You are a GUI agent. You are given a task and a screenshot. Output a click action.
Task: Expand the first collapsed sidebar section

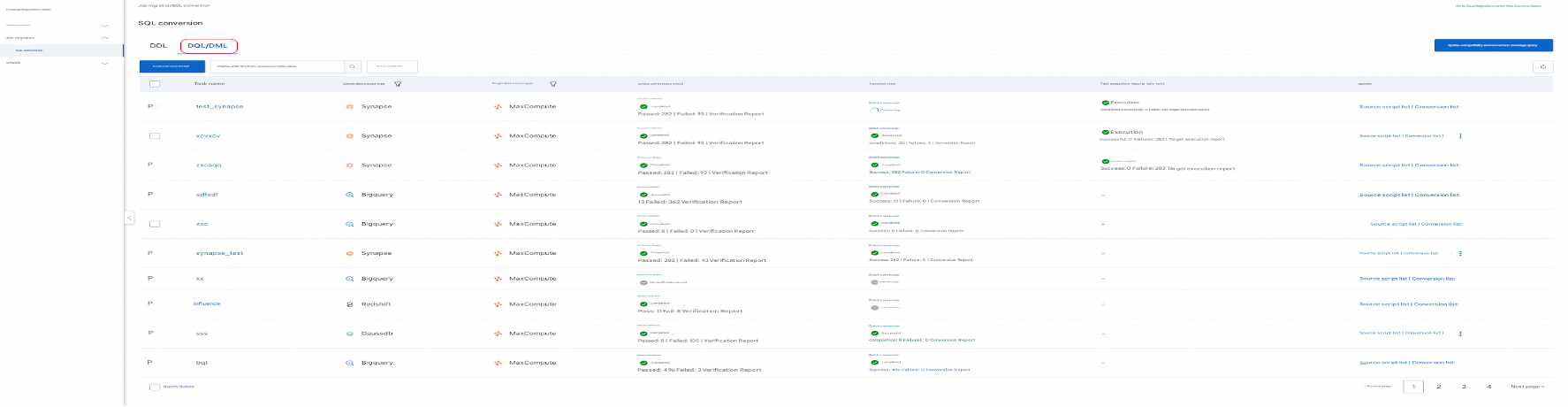tap(105, 25)
